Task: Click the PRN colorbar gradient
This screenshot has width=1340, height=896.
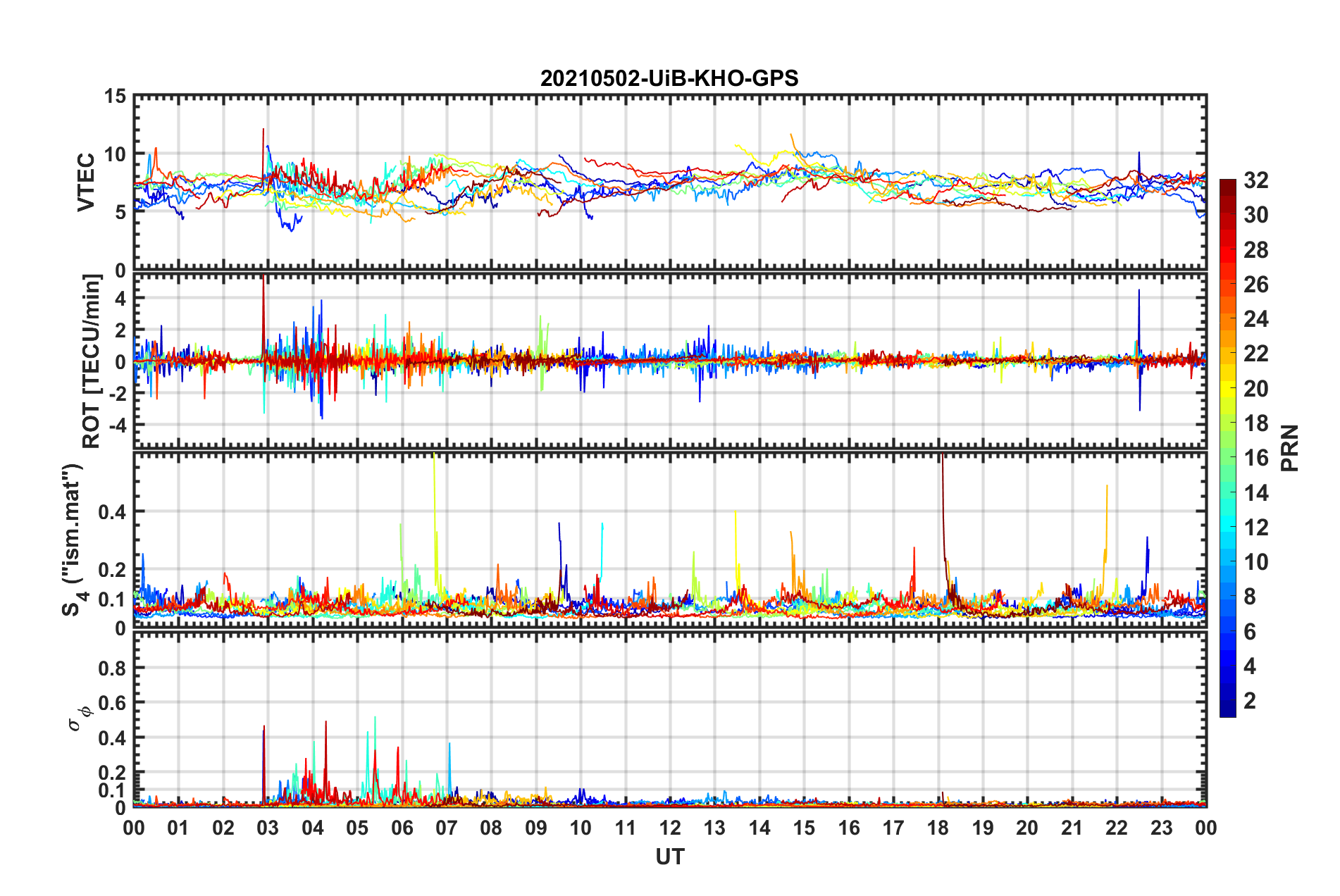Action: (1227, 448)
